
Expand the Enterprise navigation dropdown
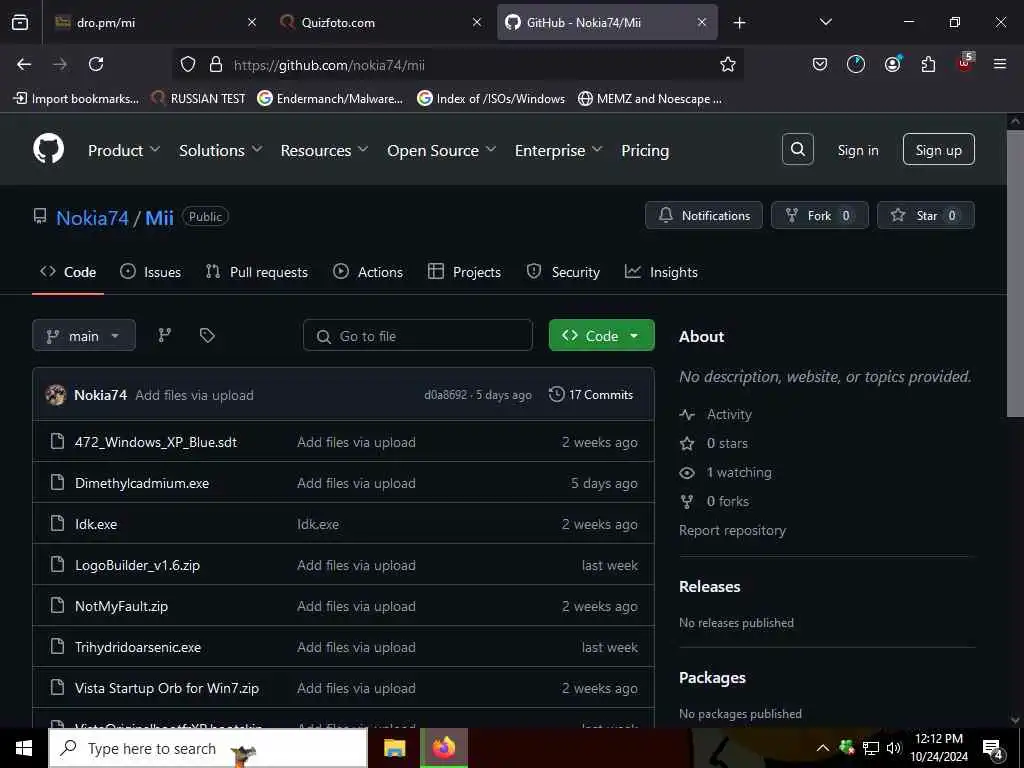pos(558,150)
